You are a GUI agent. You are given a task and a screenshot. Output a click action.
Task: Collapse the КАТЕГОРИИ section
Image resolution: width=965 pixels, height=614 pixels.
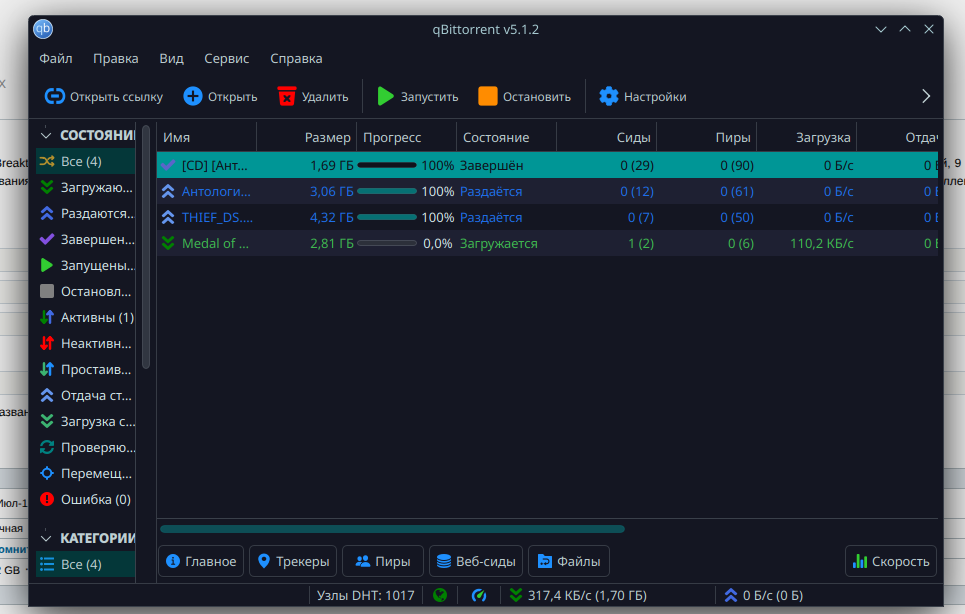point(46,538)
